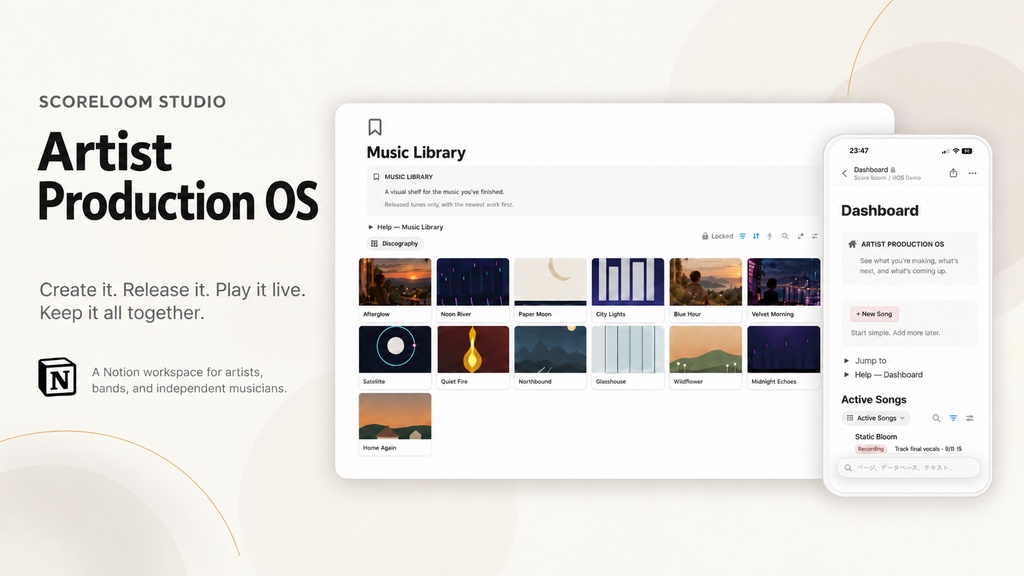This screenshot has height=576, width=1024.
Task: Open the filter icon in Music Library toolbar
Action: click(743, 236)
